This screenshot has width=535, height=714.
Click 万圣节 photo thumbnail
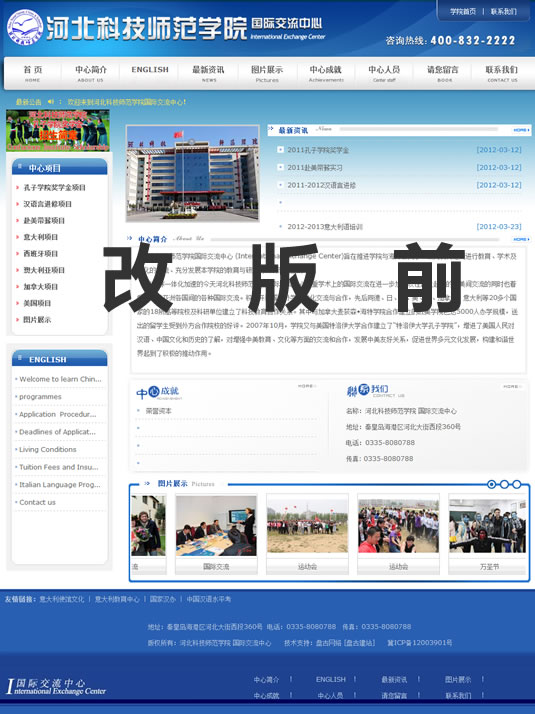tap(488, 525)
